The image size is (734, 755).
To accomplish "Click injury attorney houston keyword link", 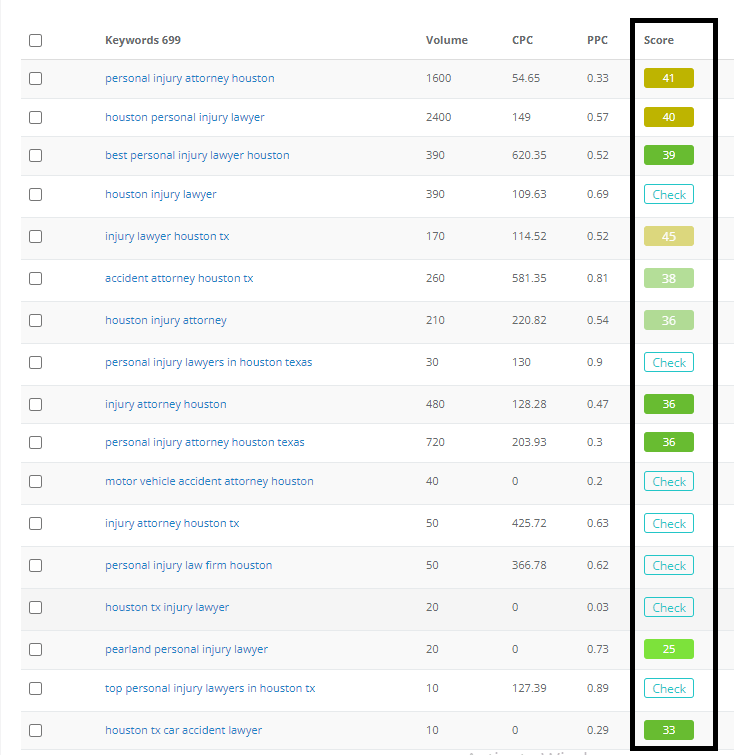I will point(166,404).
